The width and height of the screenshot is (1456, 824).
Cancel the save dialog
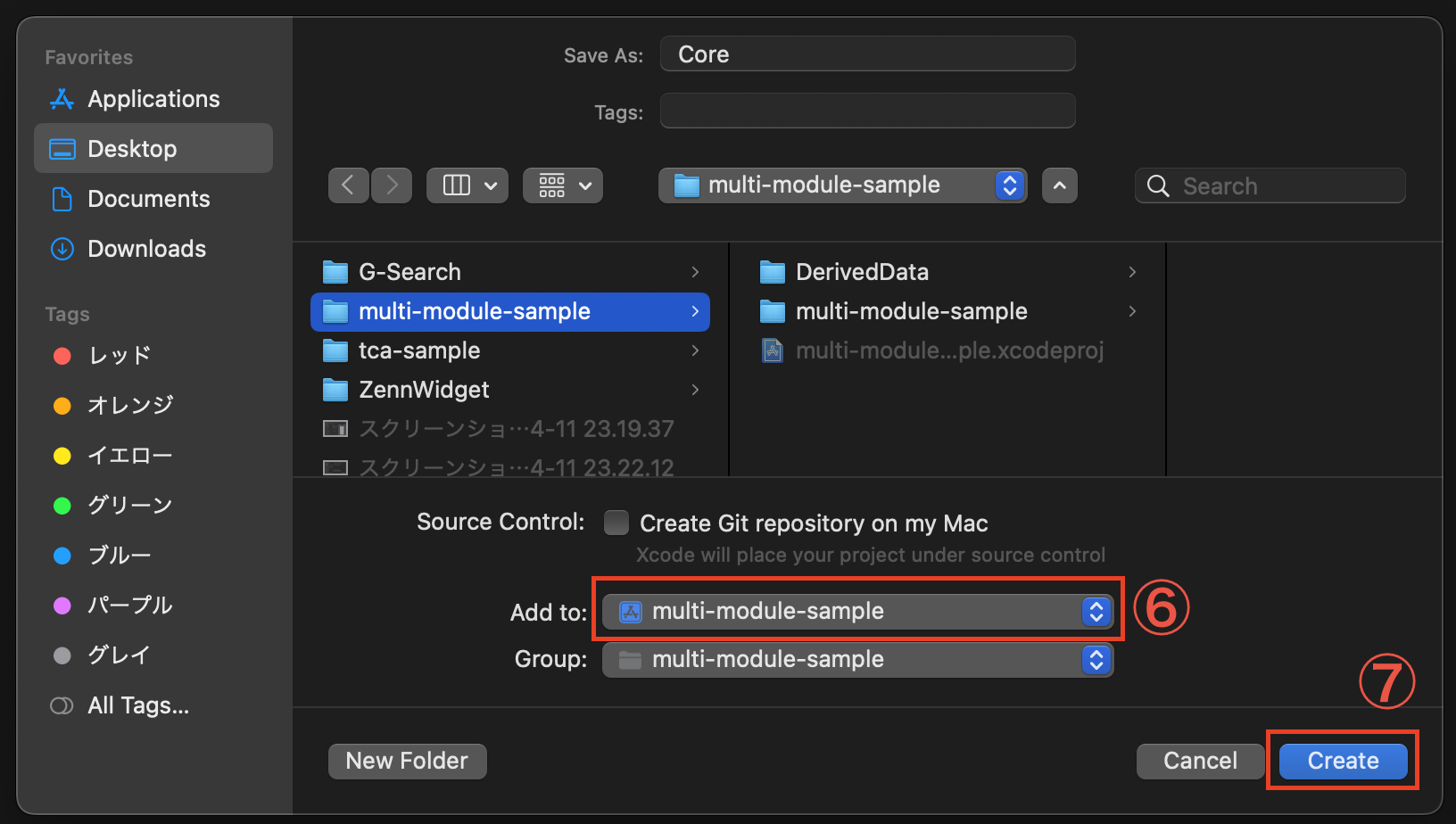(x=1200, y=761)
